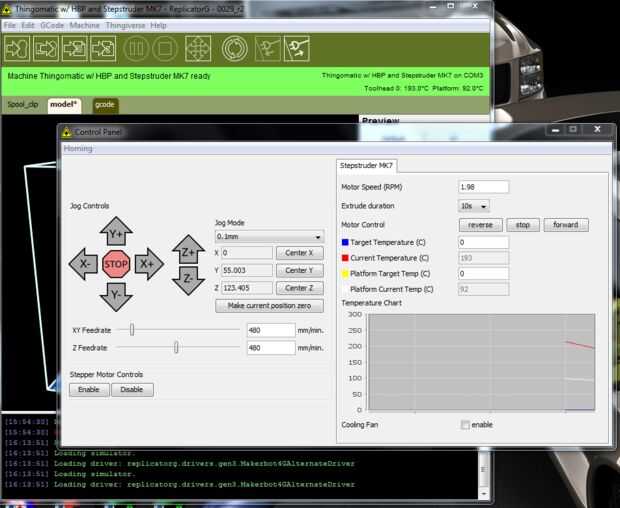Click the motor forward button

(566, 225)
